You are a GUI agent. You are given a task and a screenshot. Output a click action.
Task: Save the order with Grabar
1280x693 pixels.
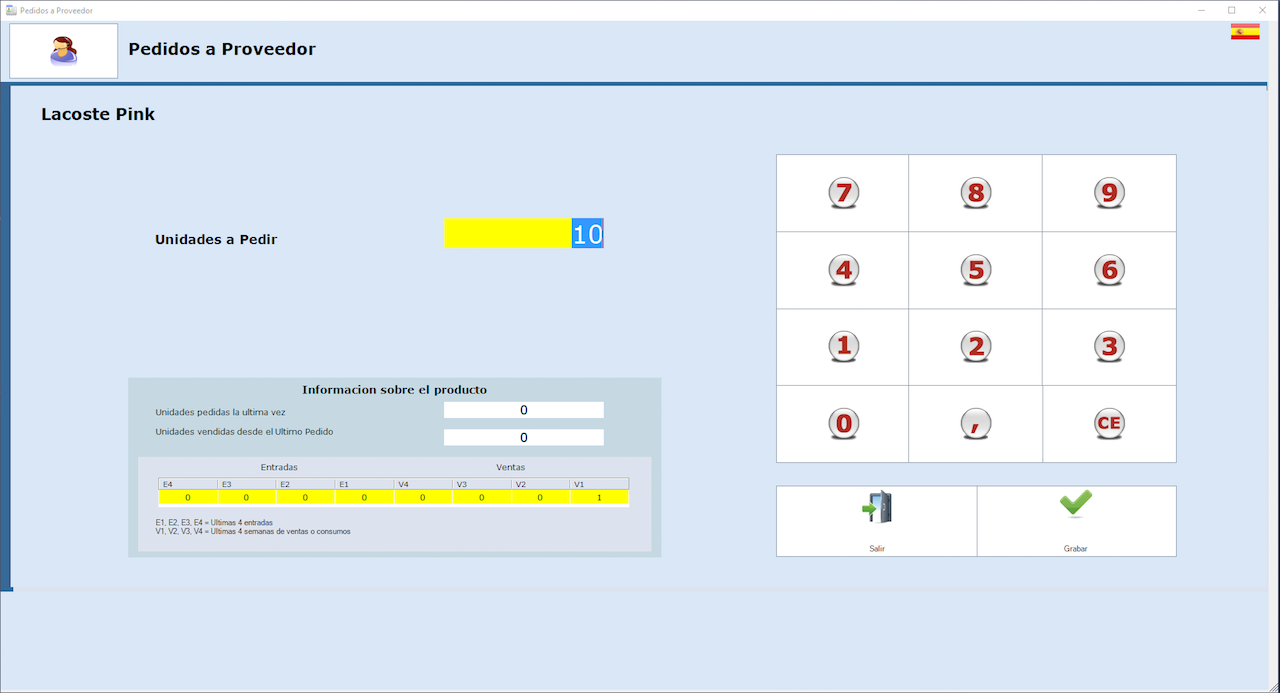(x=1076, y=521)
